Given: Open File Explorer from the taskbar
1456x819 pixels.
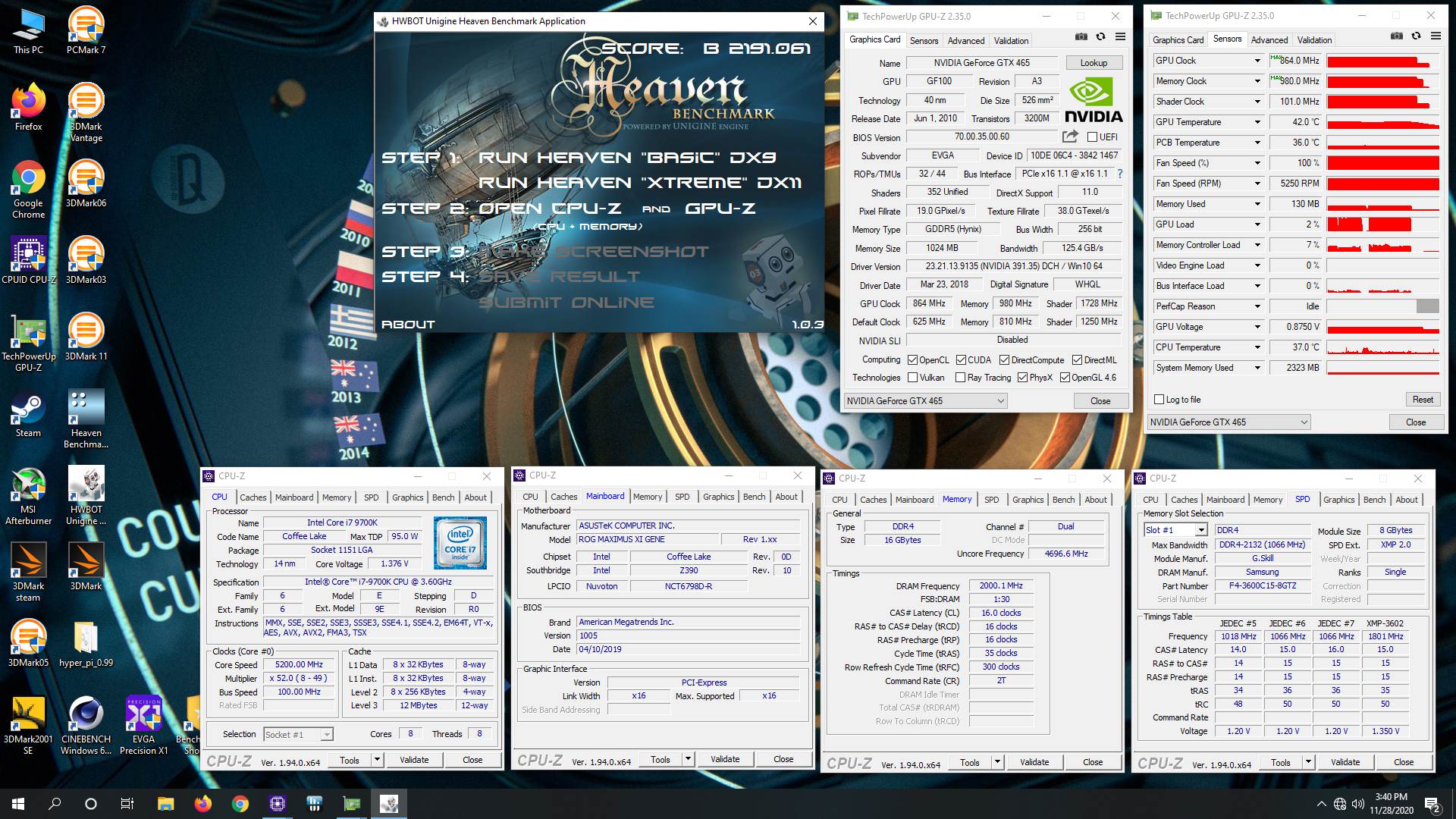Looking at the screenshot, I should pyautogui.click(x=165, y=804).
